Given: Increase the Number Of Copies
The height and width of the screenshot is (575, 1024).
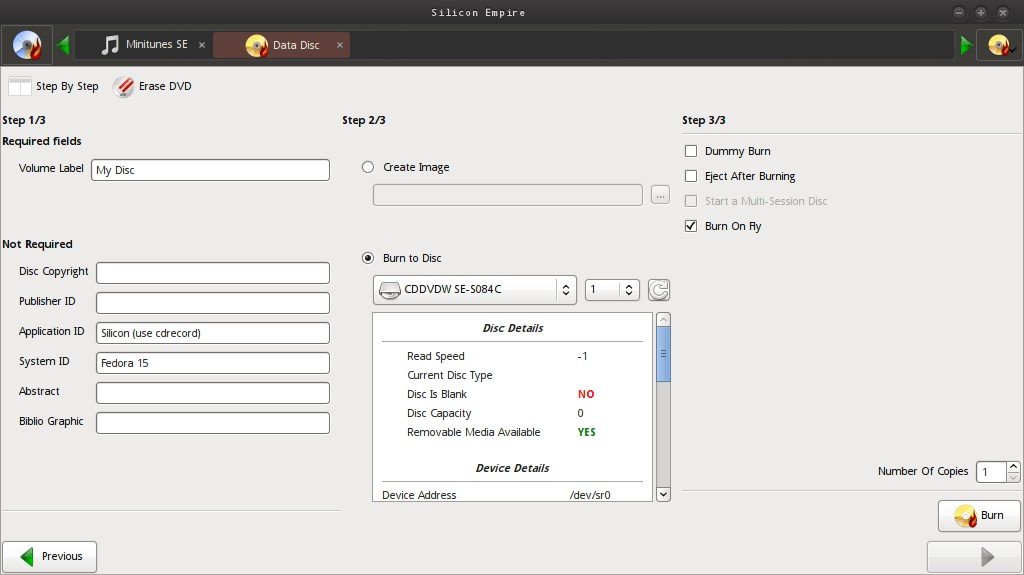Looking at the screenshot, I should (x=1013, y=467).
